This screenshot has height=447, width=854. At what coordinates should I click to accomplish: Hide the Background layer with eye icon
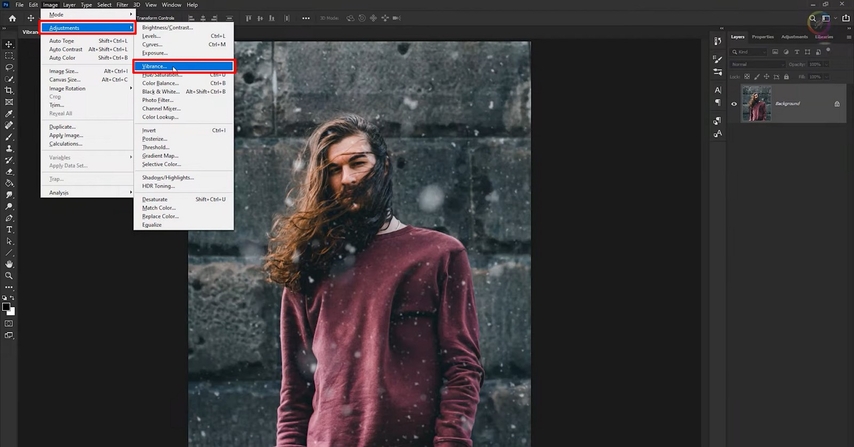(734, 104)
